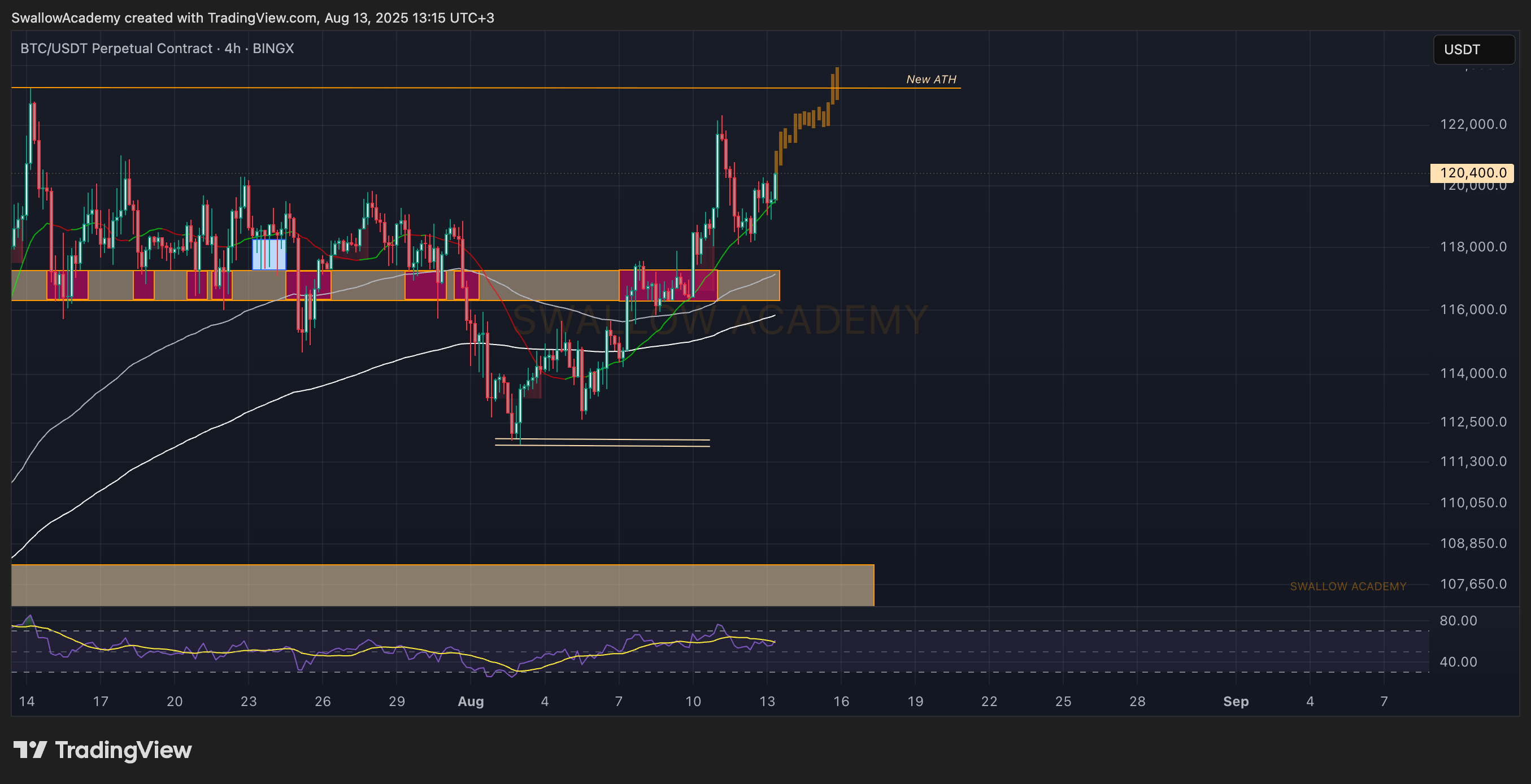Click the 13 date axis label
This screenshot has width=1531, height=784.
[767, 702]
